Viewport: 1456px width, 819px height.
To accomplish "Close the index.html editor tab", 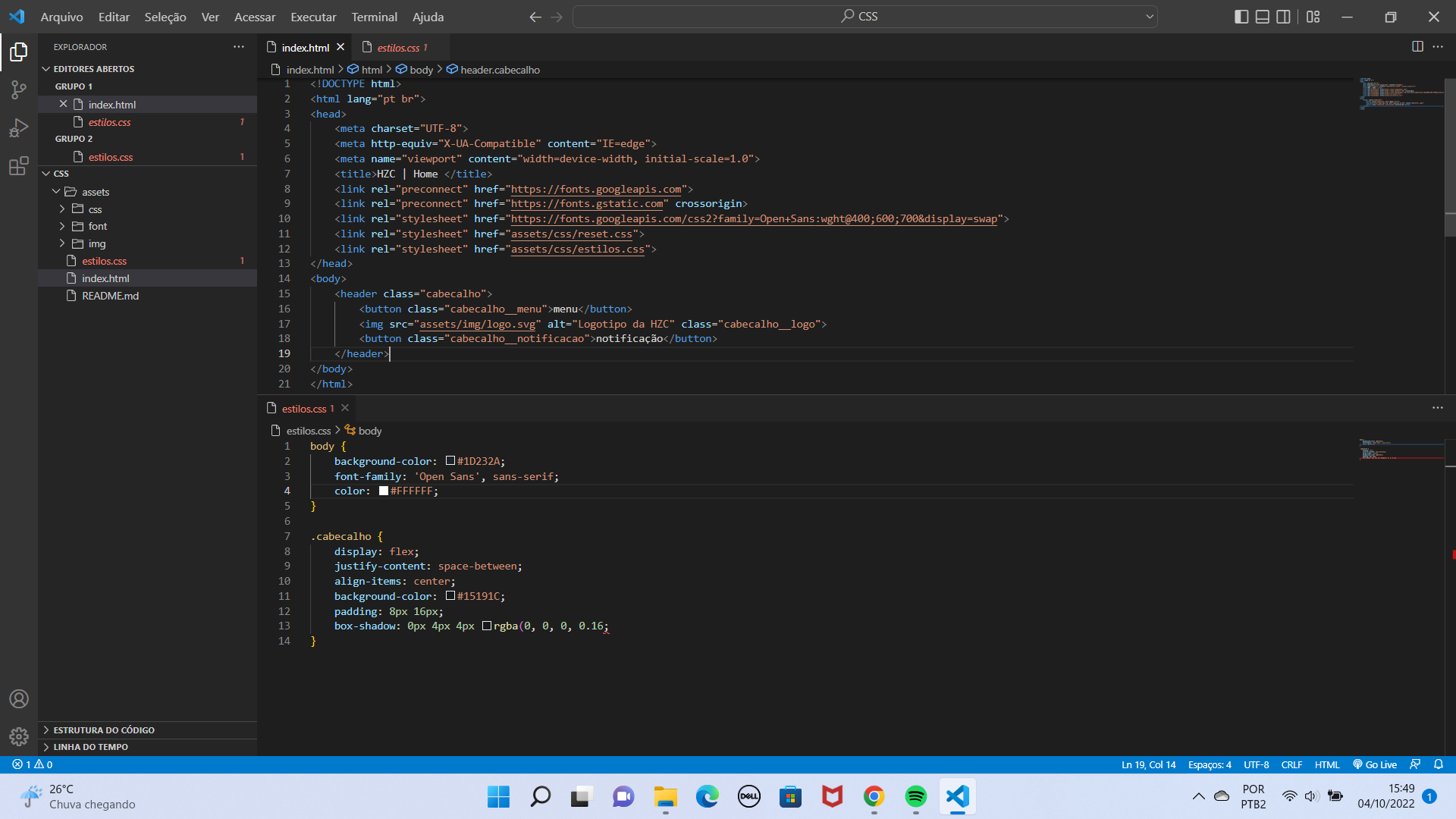I will point(340,47).
